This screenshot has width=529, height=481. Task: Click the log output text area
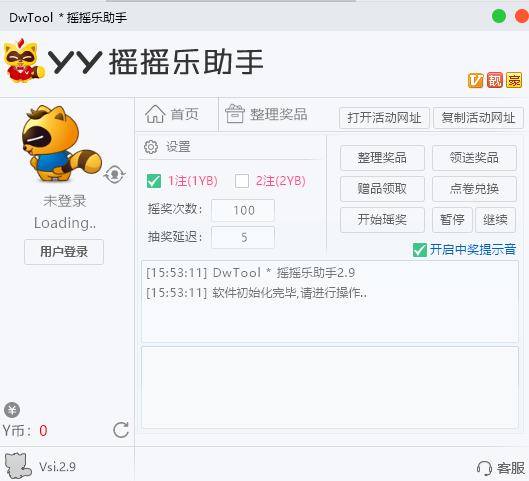tap(330, 301)
